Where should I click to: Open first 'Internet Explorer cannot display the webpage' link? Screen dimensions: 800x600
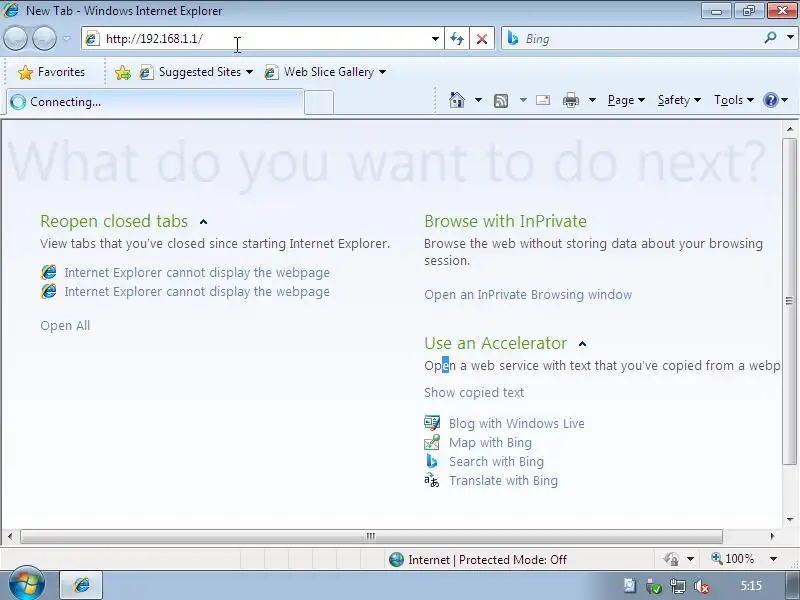click(197, 272)
